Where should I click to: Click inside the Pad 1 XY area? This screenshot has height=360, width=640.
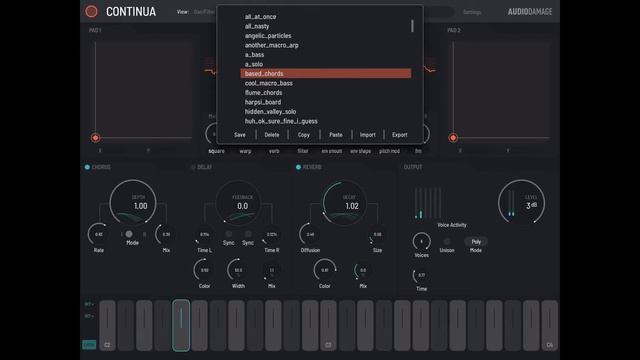[144, 90]
